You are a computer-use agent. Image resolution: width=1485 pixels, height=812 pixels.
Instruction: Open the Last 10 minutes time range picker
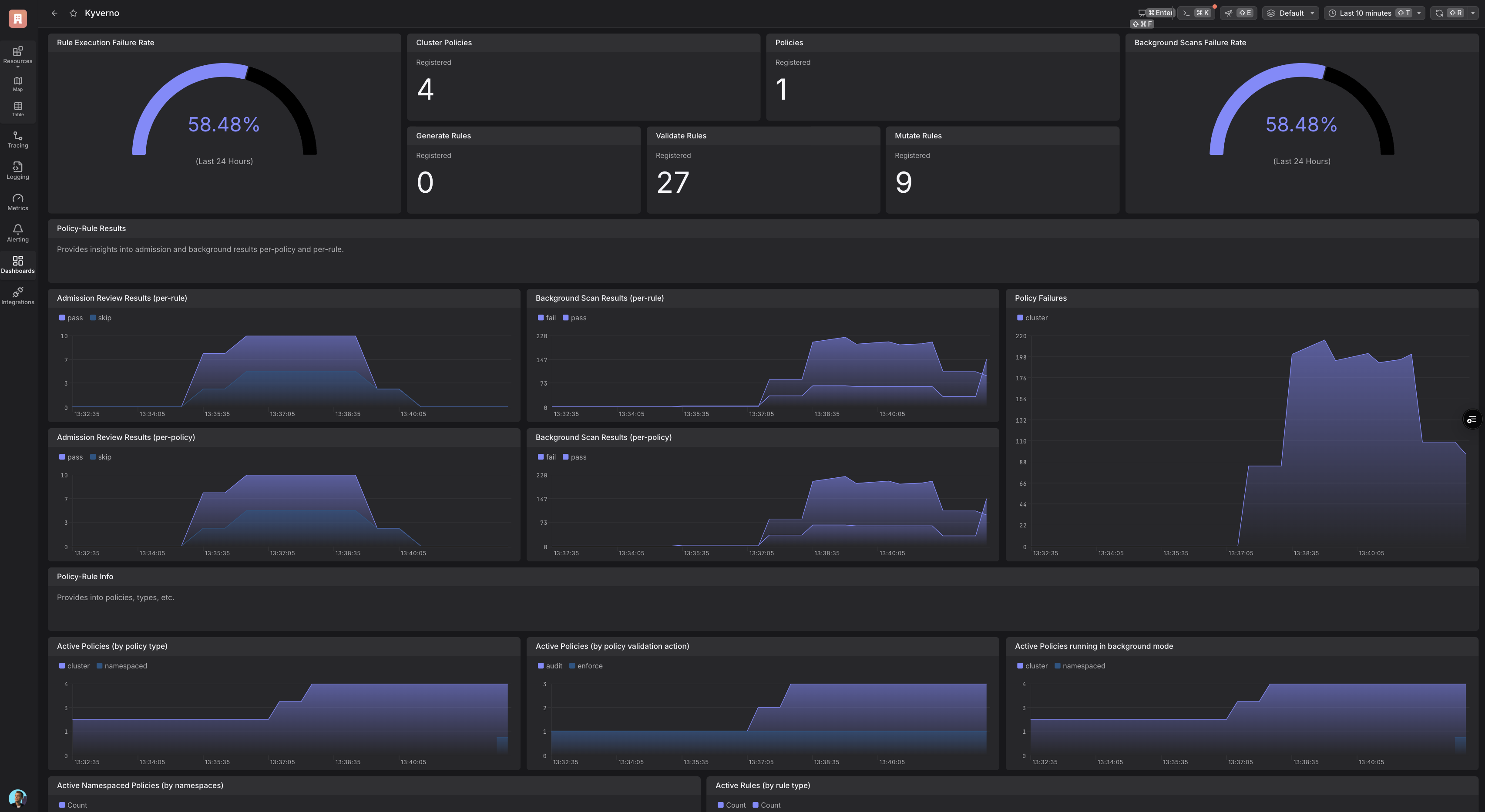[x=1374, y=13]
